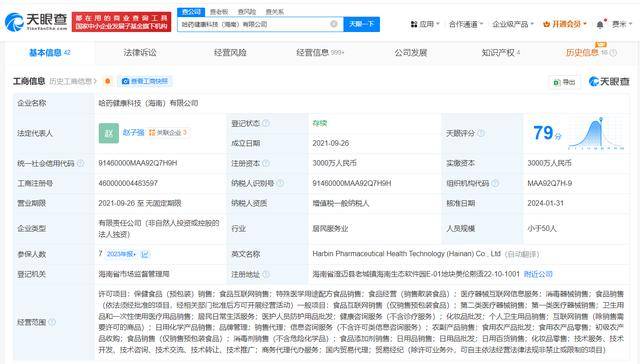
Task: Open the 附近公司 link
Action: click(538, 274)
